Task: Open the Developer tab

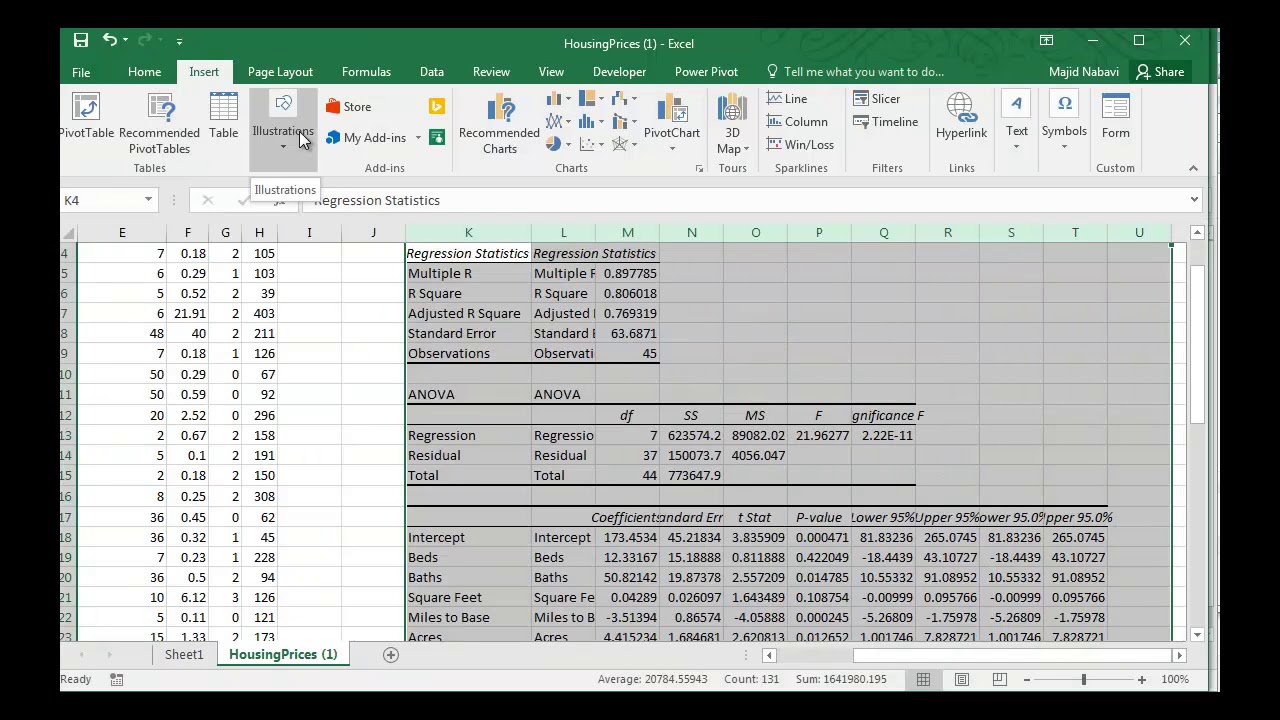Action: coord(619,72)
